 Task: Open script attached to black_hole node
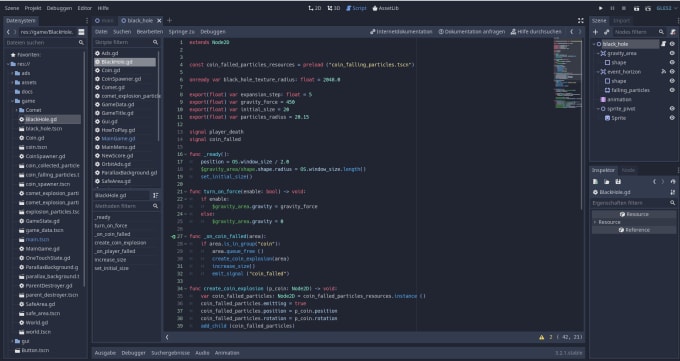(663, 44)
